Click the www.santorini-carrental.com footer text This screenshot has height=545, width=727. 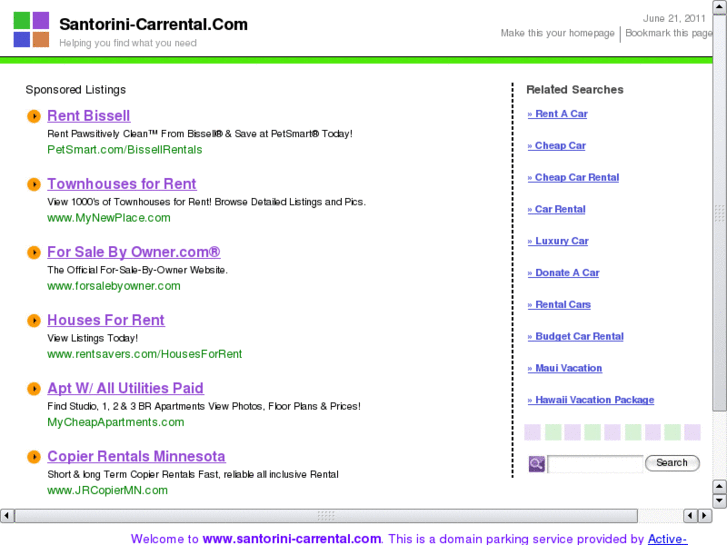tap(292, 539)
